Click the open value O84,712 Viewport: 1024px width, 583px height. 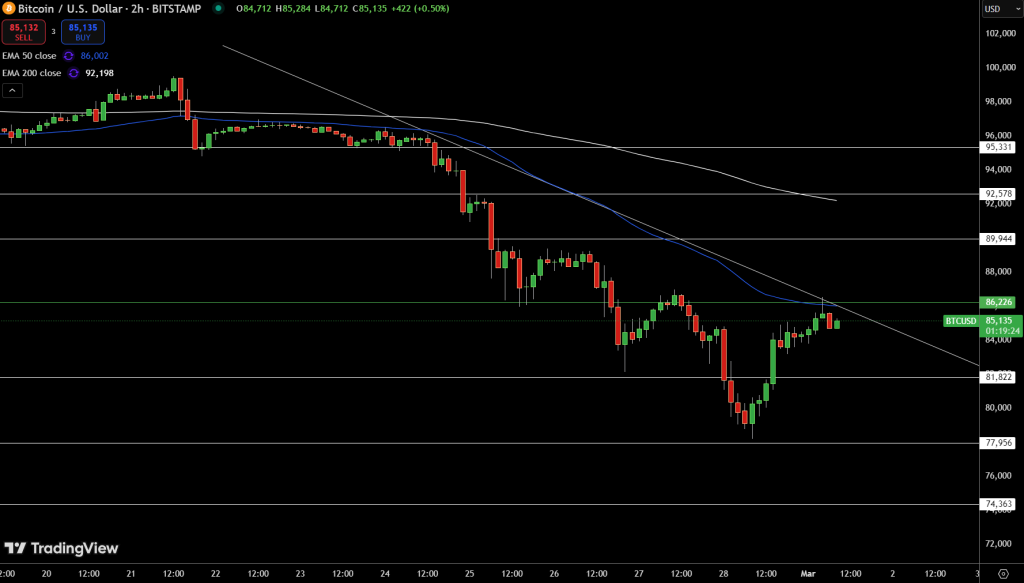click(x=253, y=8)
